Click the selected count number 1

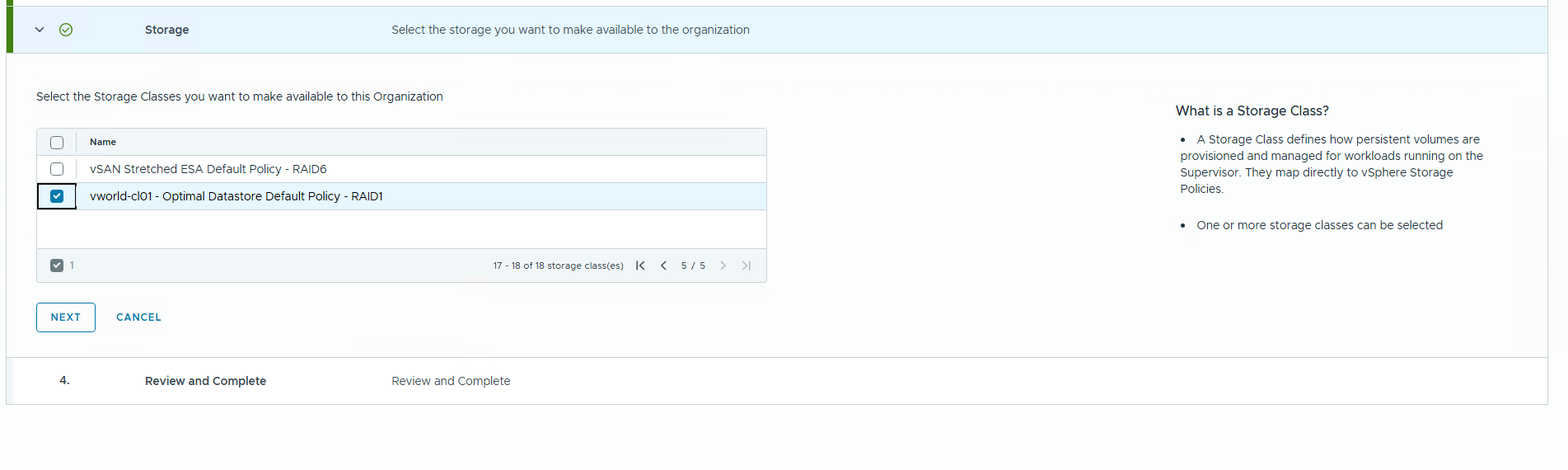[x=73, y=266]
